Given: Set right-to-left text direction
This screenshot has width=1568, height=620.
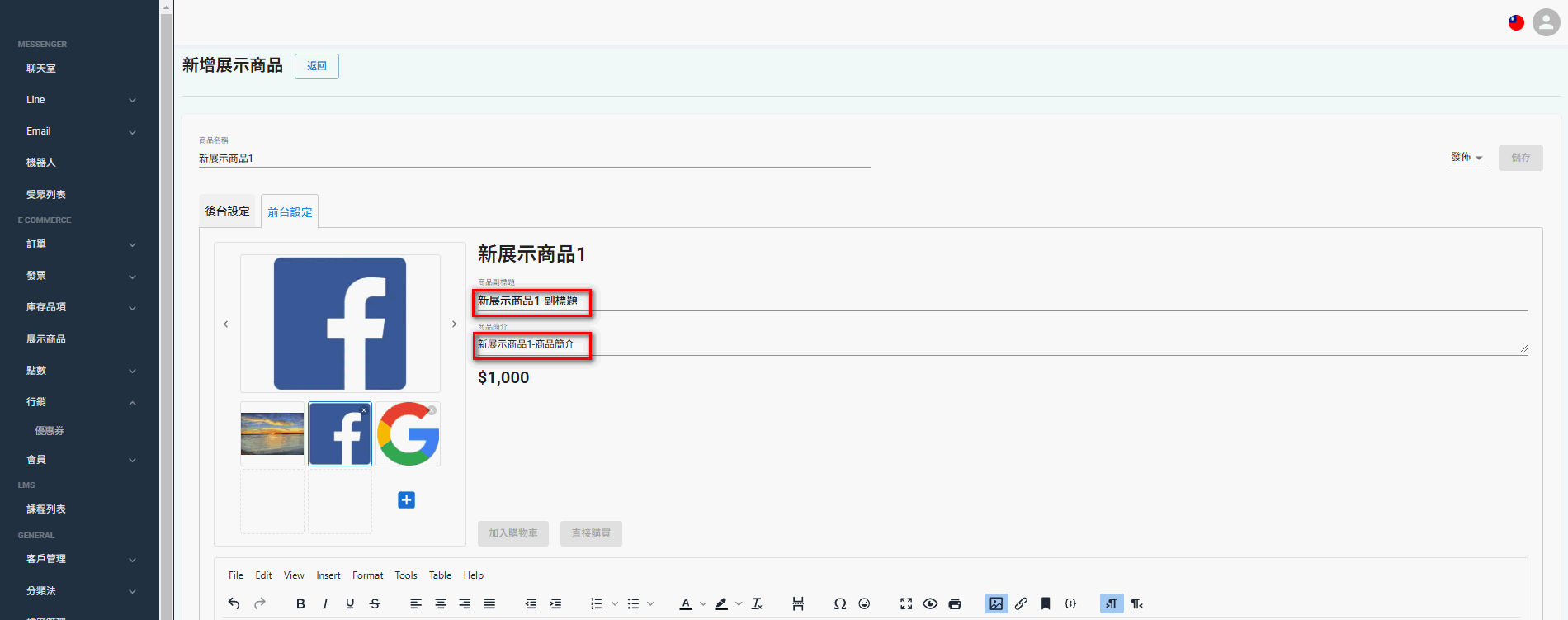Looking at the screenshot, I should [1137, 603].
